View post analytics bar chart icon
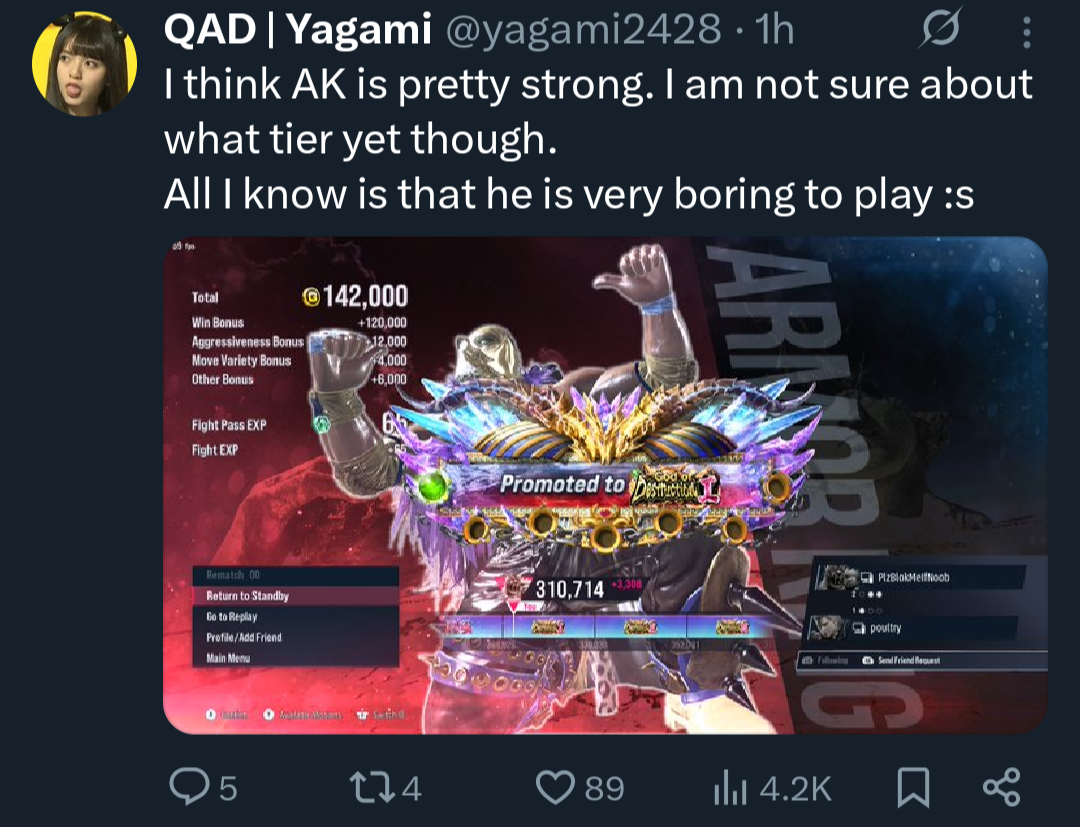Image resolution: width=1080 pixels, height=827 pixels. click(x=730, y=788)
